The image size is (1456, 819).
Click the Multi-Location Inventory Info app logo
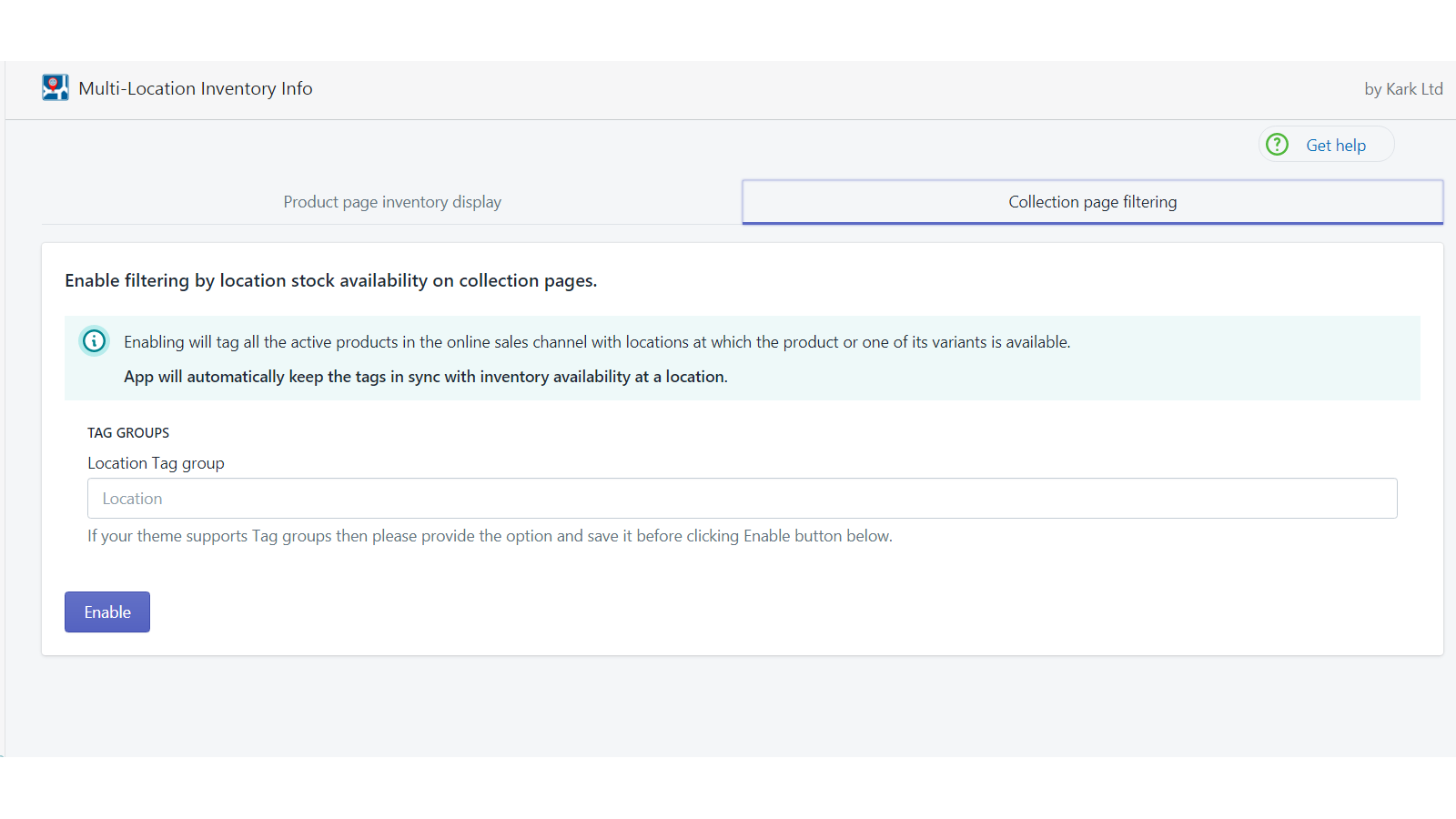pos(55,87)
